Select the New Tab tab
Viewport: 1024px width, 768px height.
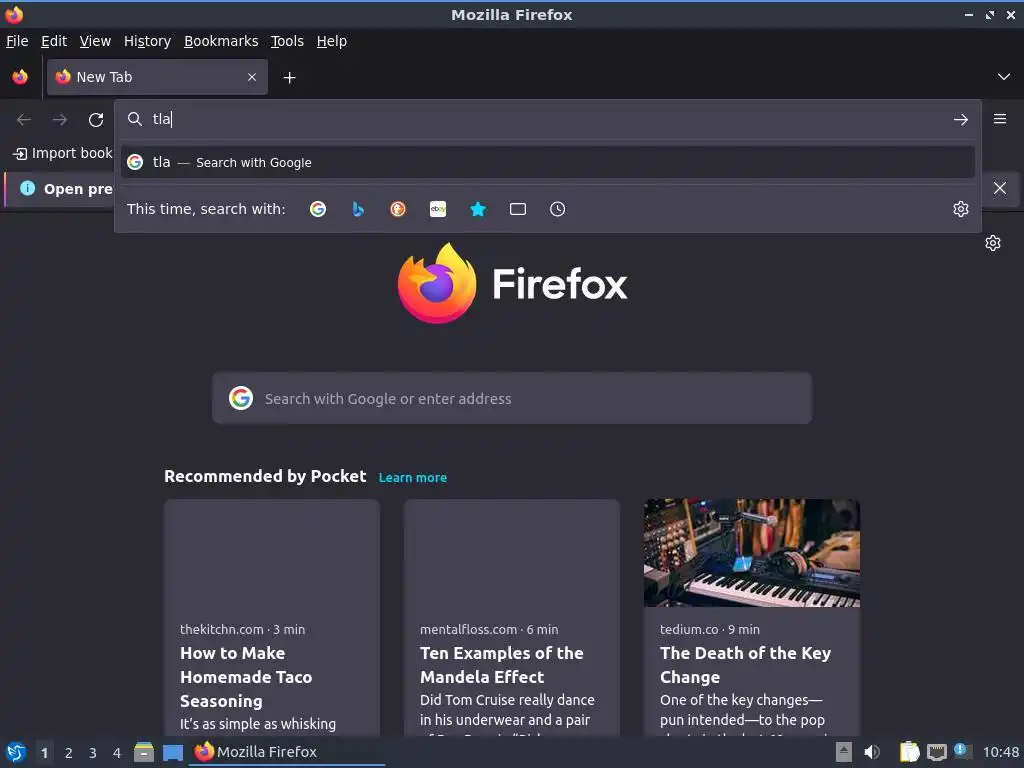(157, 77)
